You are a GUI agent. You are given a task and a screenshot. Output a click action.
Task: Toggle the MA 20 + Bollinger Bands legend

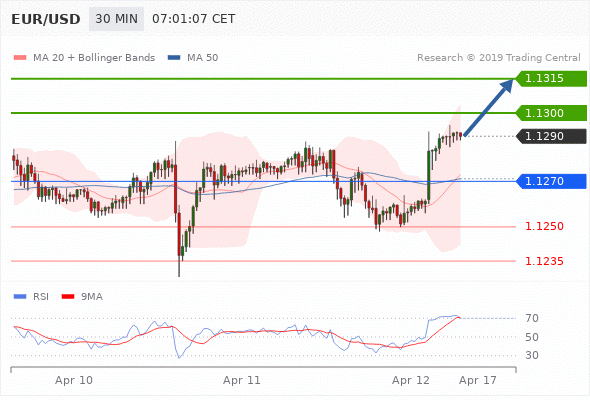coord(84,58)
